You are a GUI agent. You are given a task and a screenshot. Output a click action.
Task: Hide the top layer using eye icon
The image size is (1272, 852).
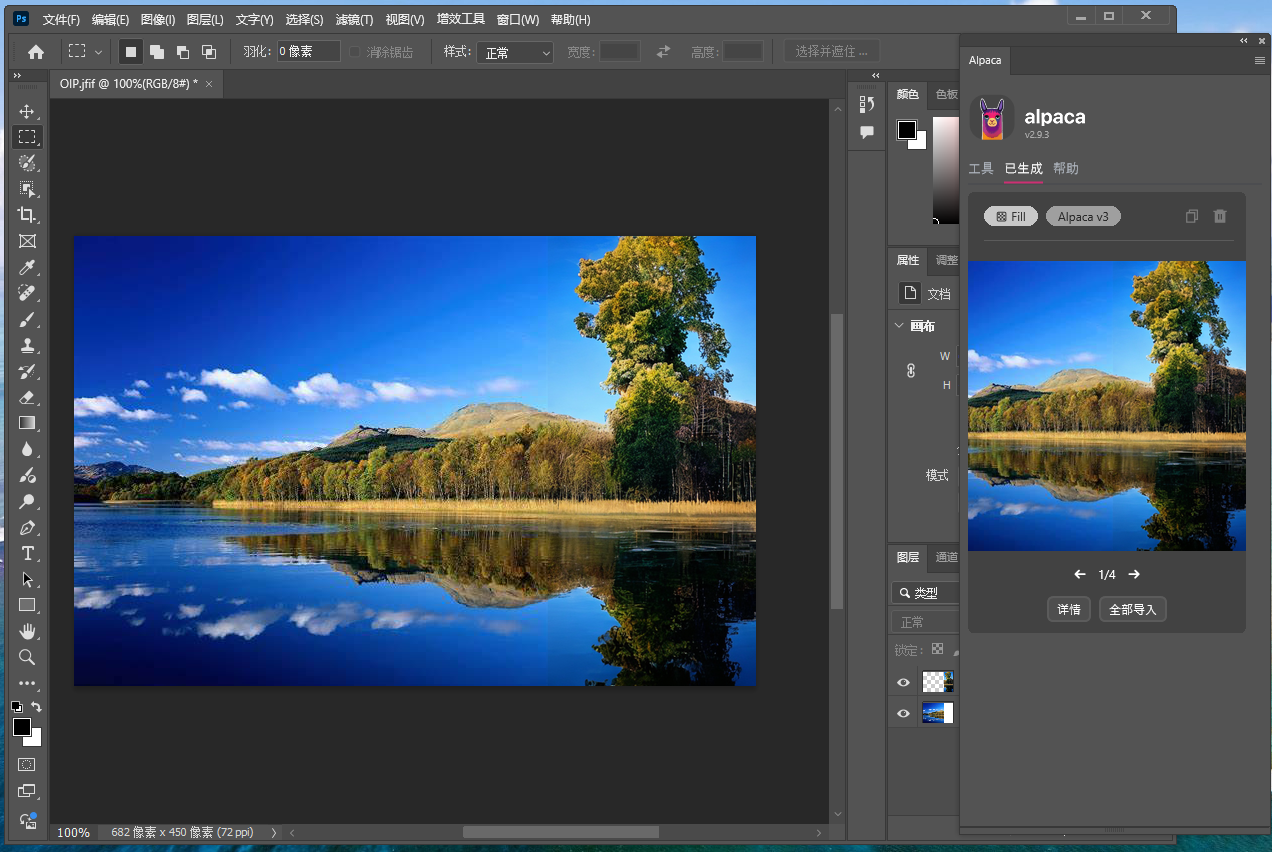pos(904,682)
